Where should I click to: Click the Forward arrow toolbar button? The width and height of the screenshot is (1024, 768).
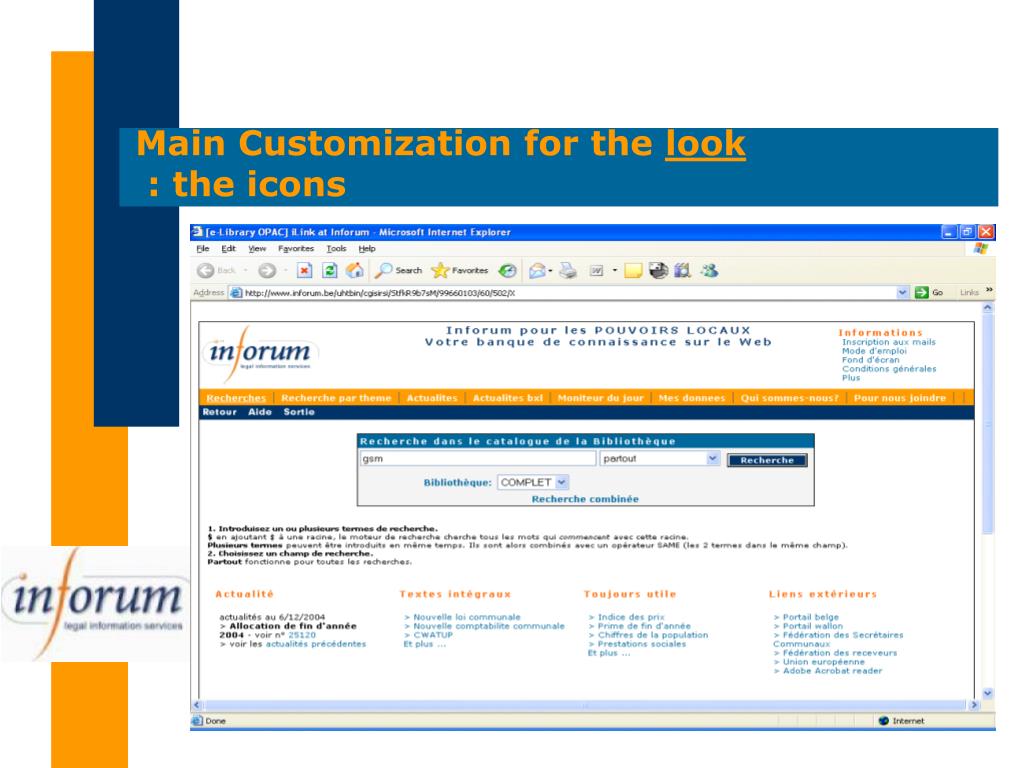pos(266,270)
